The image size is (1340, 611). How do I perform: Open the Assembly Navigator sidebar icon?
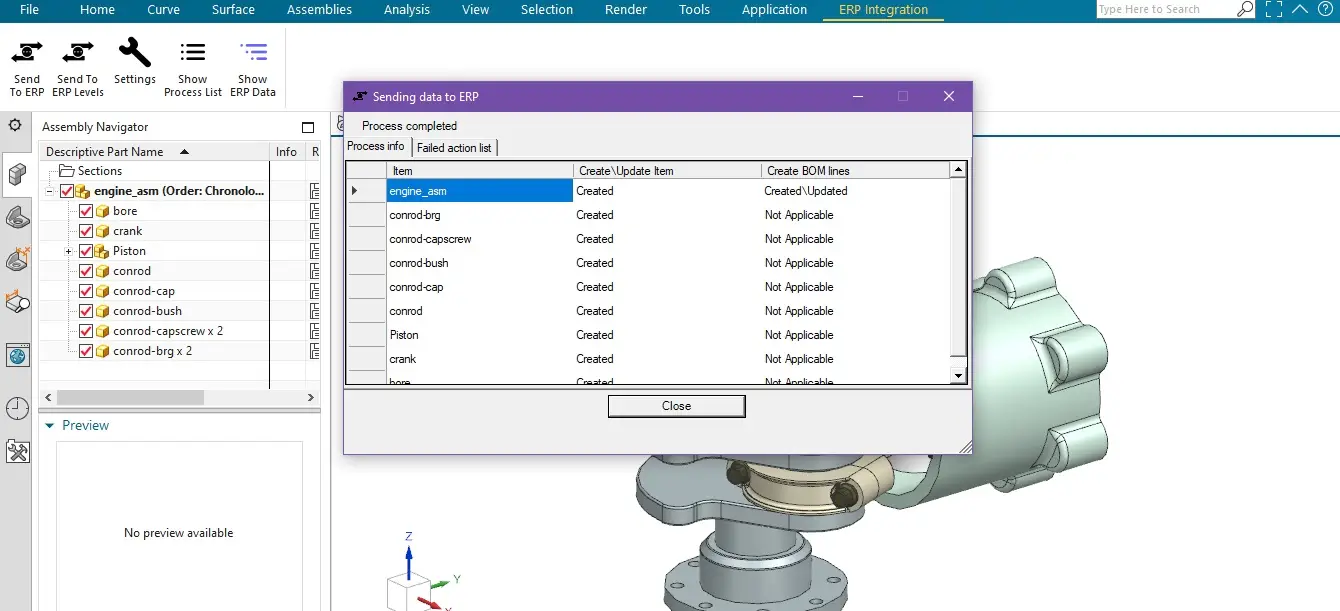15,174
